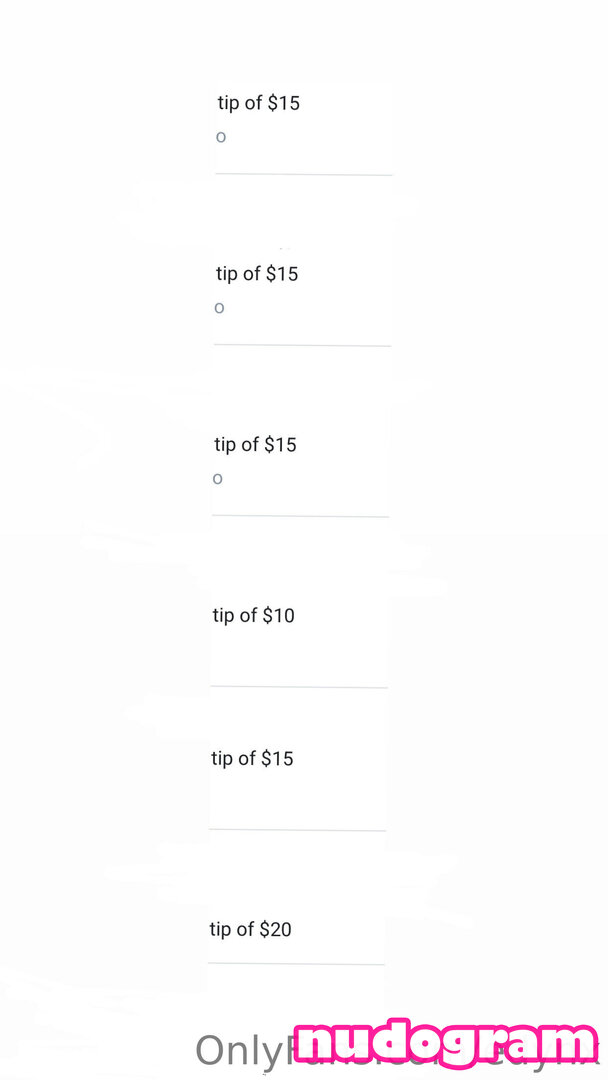Click the topmost "tip of $15" message
This screenshot has height=1080, width=608.
(x=258, y=103)
